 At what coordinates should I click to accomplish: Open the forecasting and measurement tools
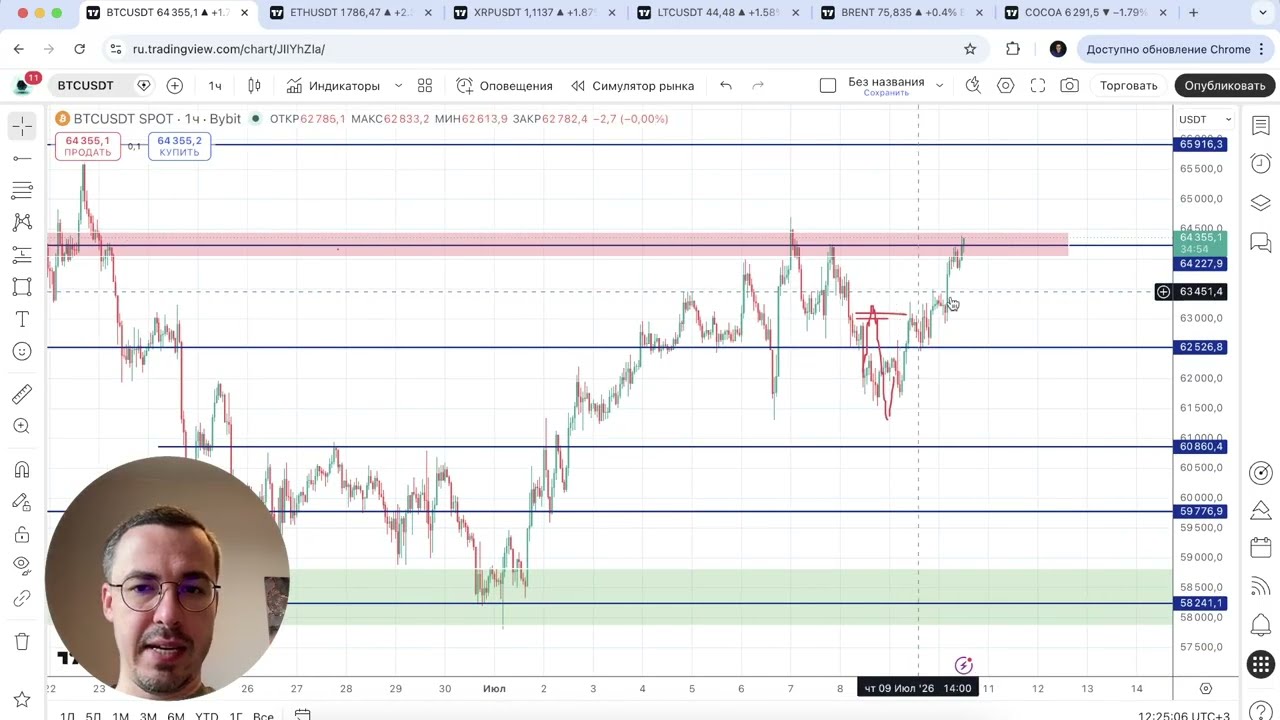(22, 254)
